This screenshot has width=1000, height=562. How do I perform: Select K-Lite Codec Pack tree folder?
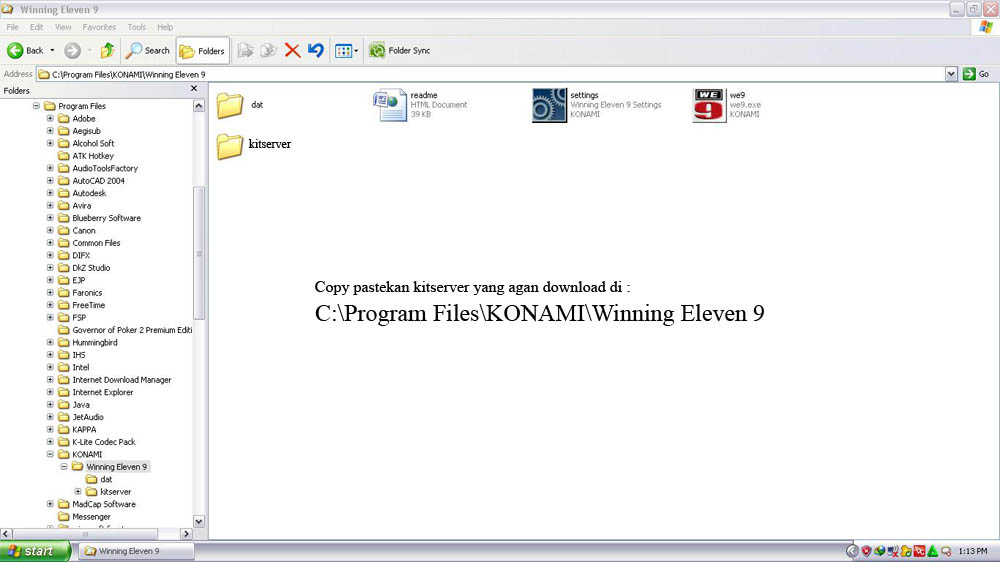(103, 441)
